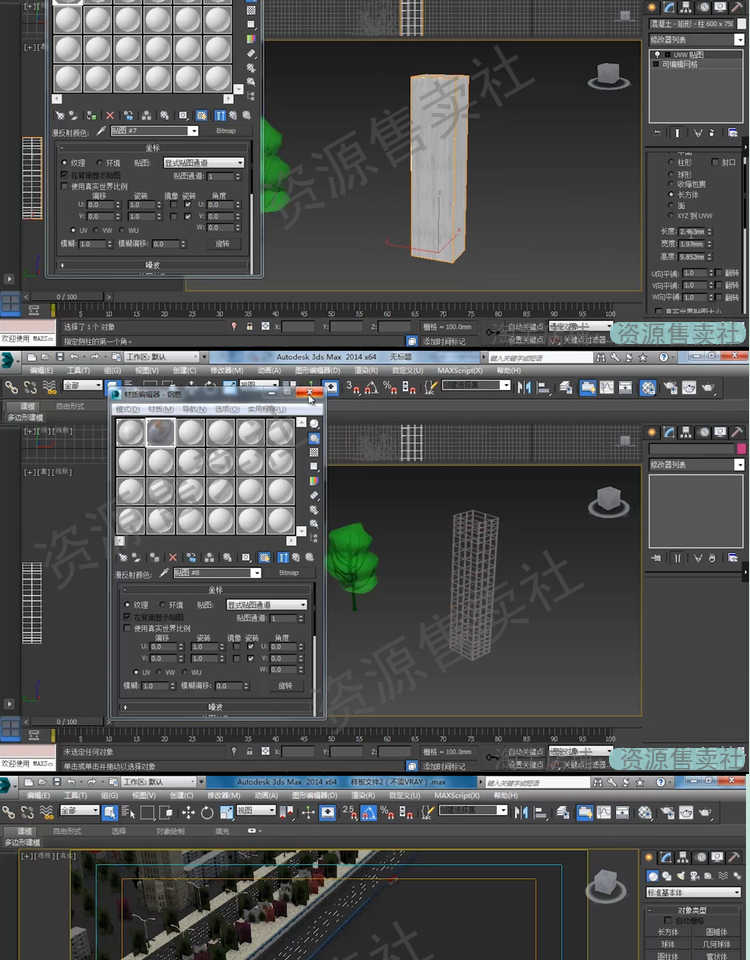The height and width of the screenshot is (960, 750).
Task: Toggle 封口 checkbox in UVW column window
Action: 714,162
